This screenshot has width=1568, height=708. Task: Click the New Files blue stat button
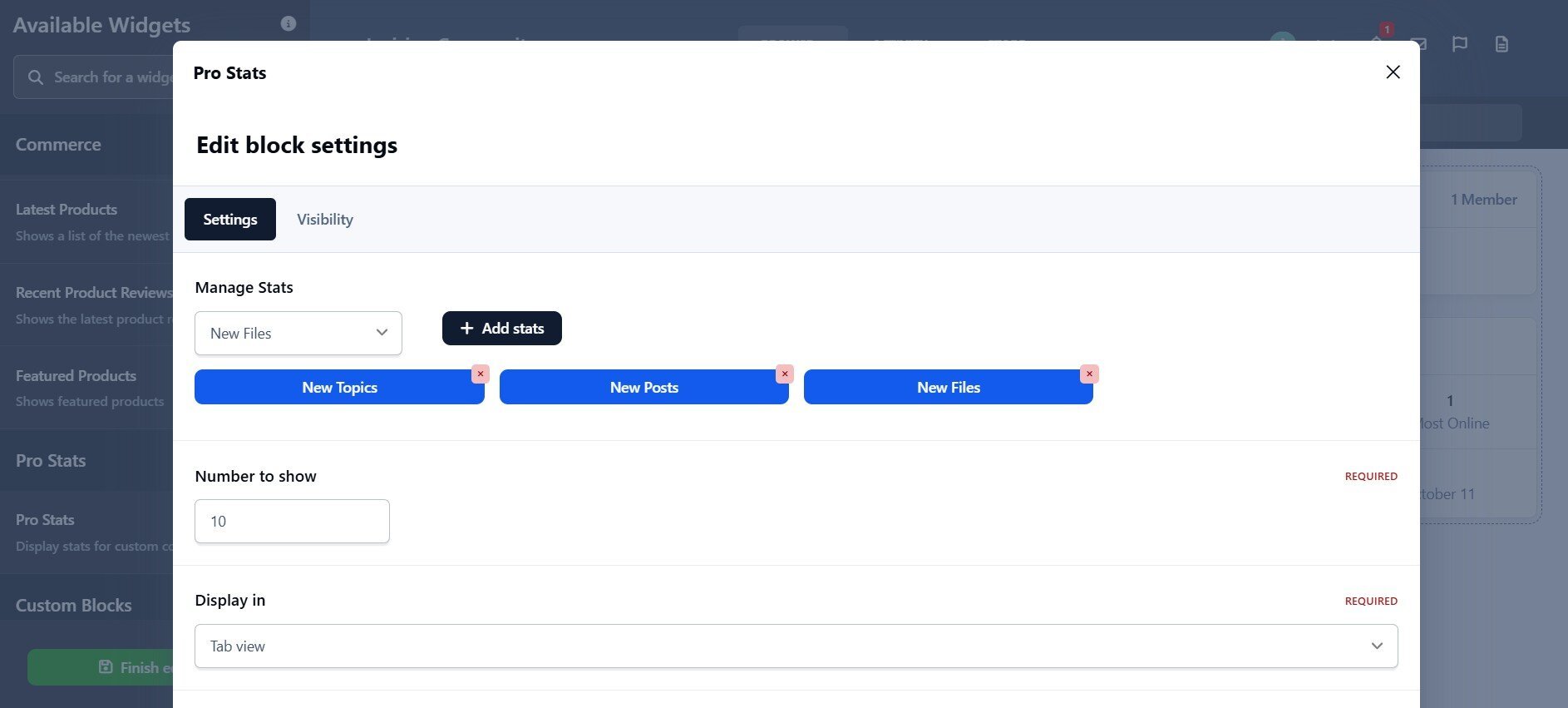click(x=948, y=388)
